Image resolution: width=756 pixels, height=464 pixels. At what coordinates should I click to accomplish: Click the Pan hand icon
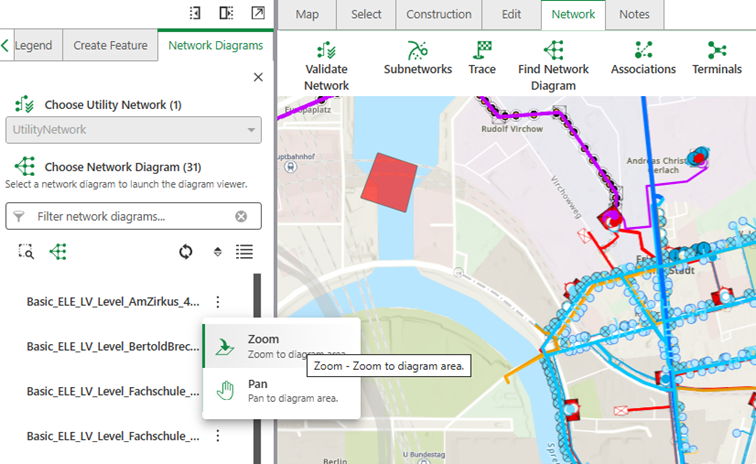point(225,391)
